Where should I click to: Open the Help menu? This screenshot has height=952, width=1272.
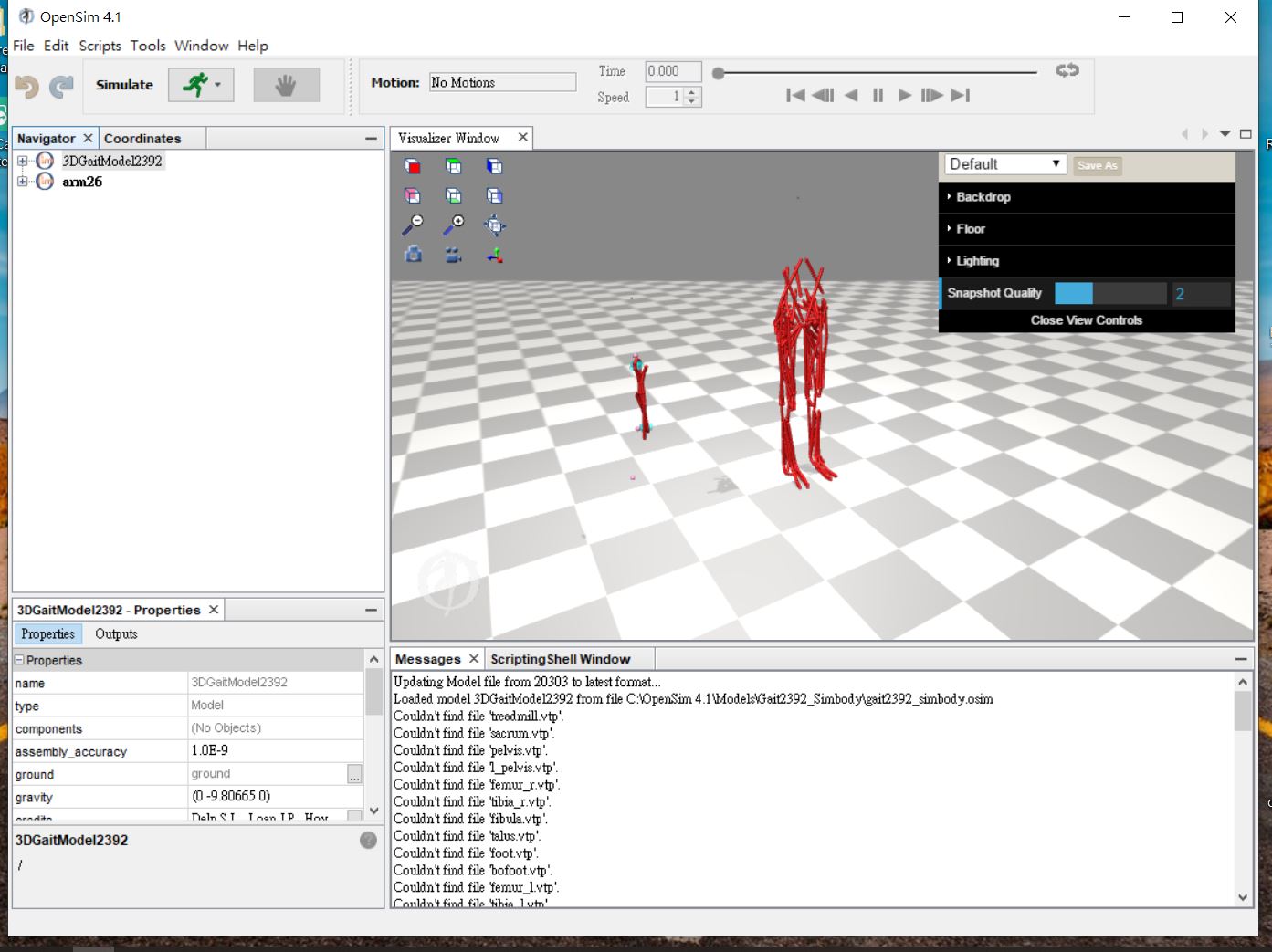point(253,46)
